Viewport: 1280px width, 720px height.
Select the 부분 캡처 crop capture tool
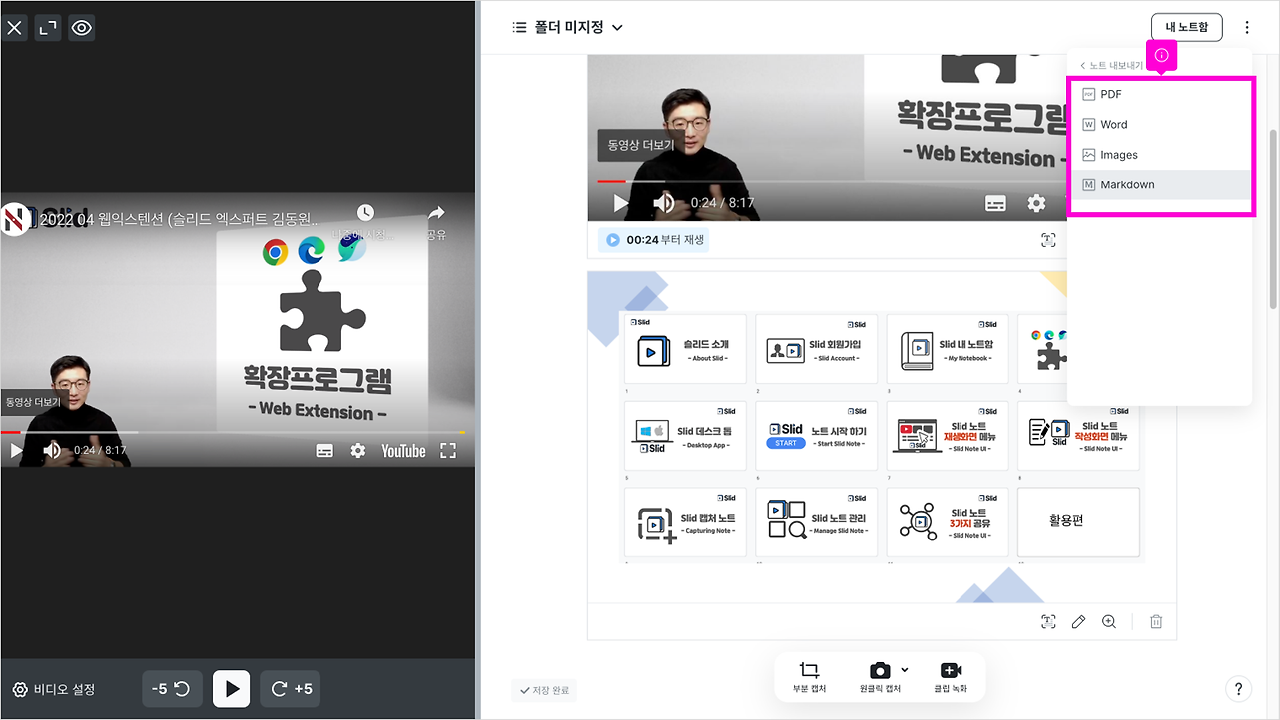(807, 677)
